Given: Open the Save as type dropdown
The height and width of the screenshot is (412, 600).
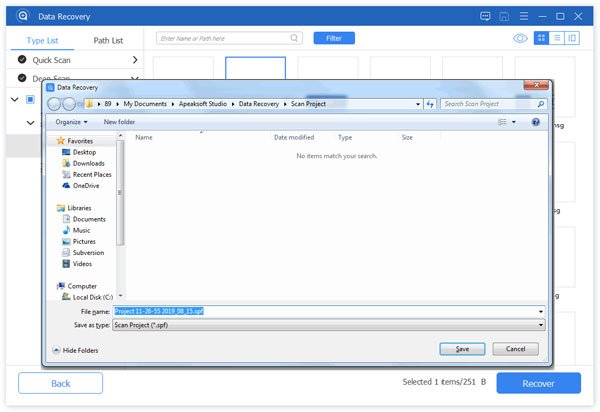Looking at the screenshot, I should pyautogui.click(x=329, y=325).
